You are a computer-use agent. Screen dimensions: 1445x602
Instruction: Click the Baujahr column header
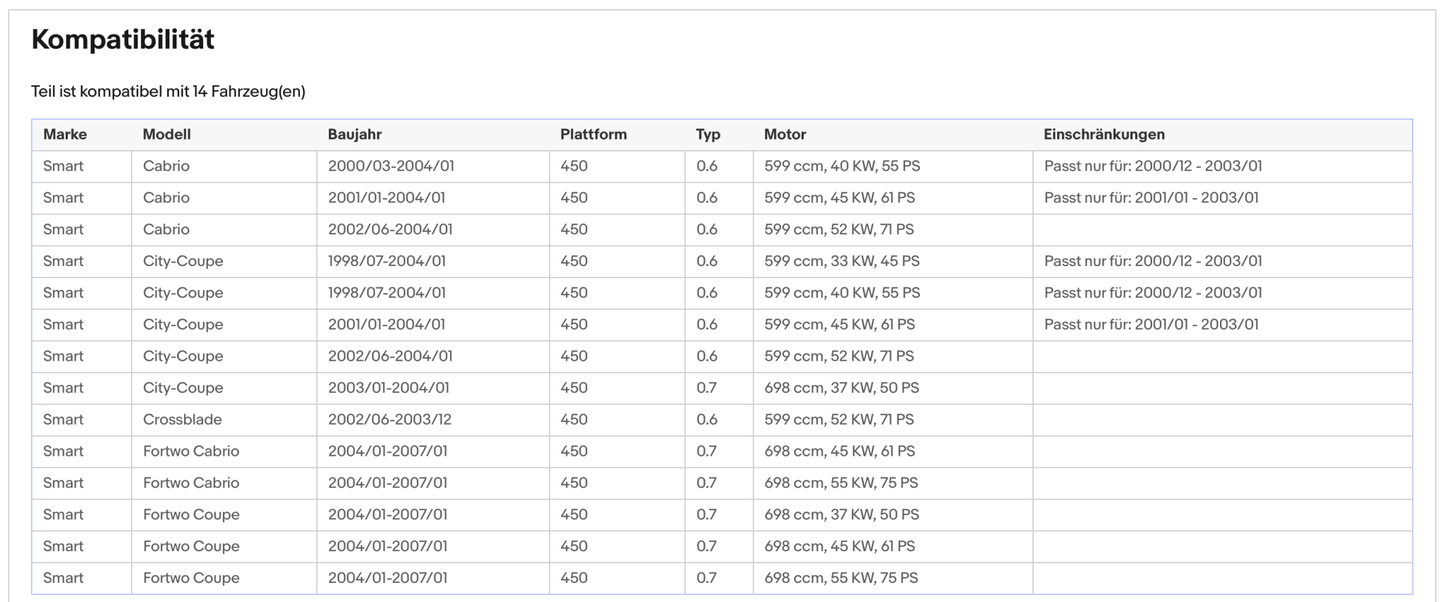coord(355,134)
